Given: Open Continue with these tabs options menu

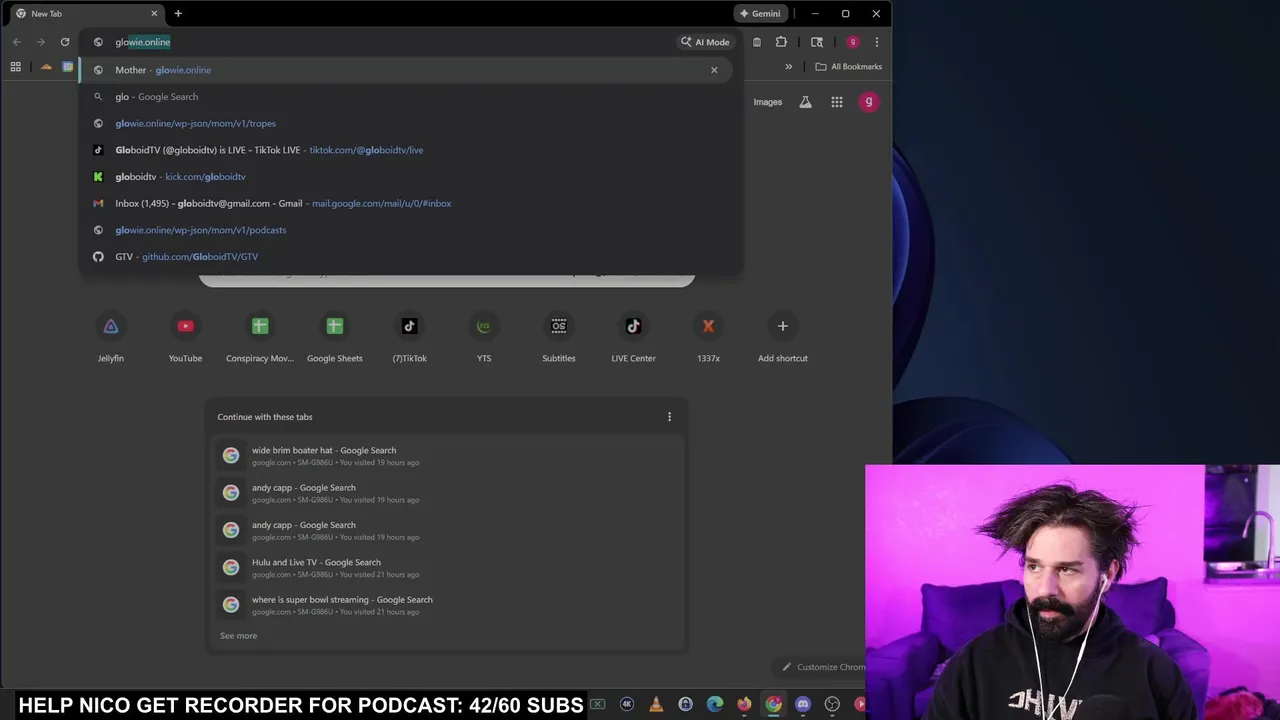Looking at the screenshot, I should click(x=669, y=417).
